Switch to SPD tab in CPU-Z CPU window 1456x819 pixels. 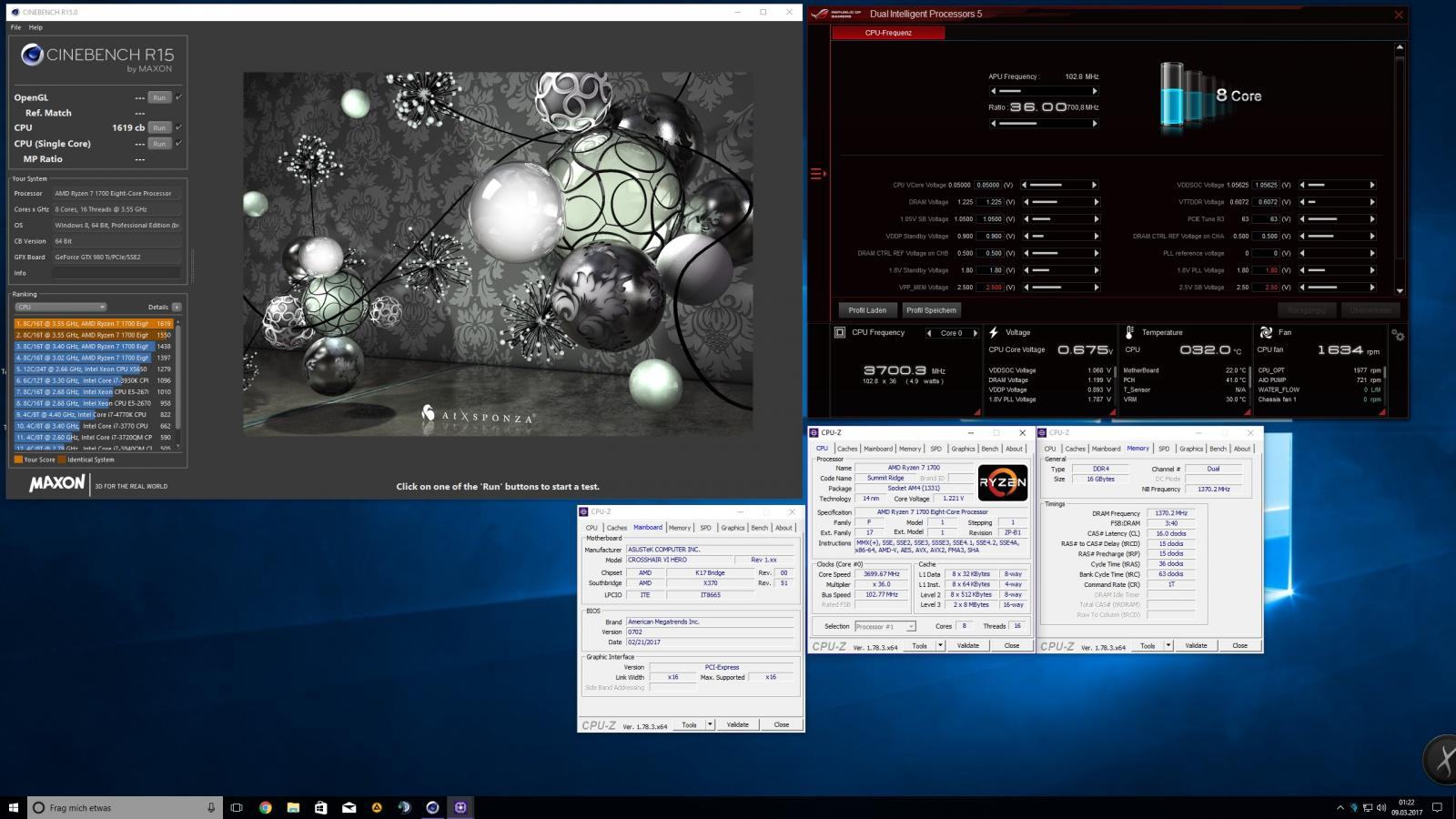pyautogui.click(x=935, y=449)
